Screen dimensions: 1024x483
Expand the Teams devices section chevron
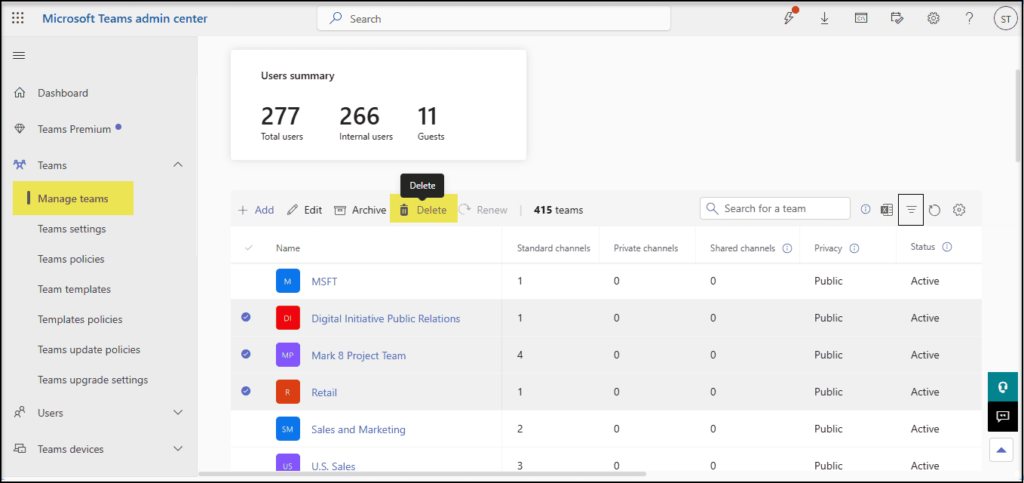(x=178, y=449)
